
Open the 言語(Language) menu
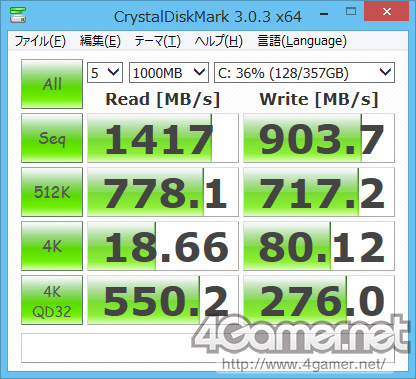(x=302, y=41)
